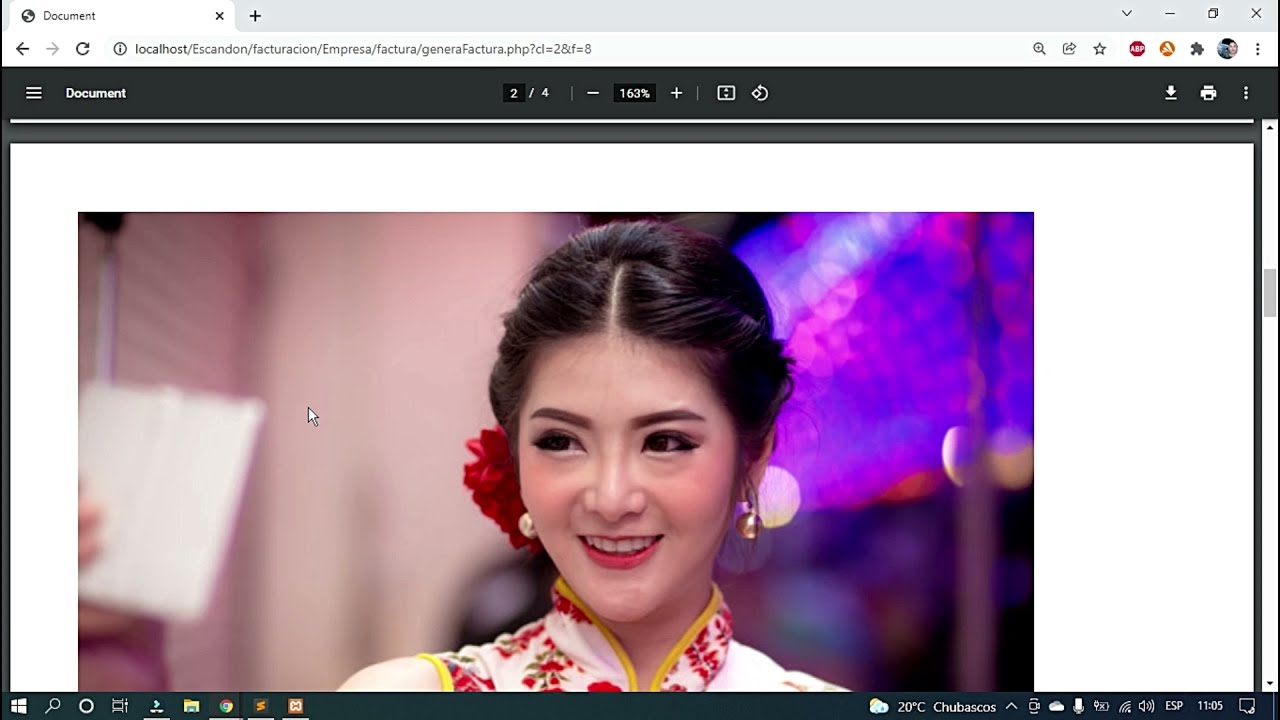This screenshot has height=720, width=1280.
Task: Select the Document browser tab
Action: [120, 16]
